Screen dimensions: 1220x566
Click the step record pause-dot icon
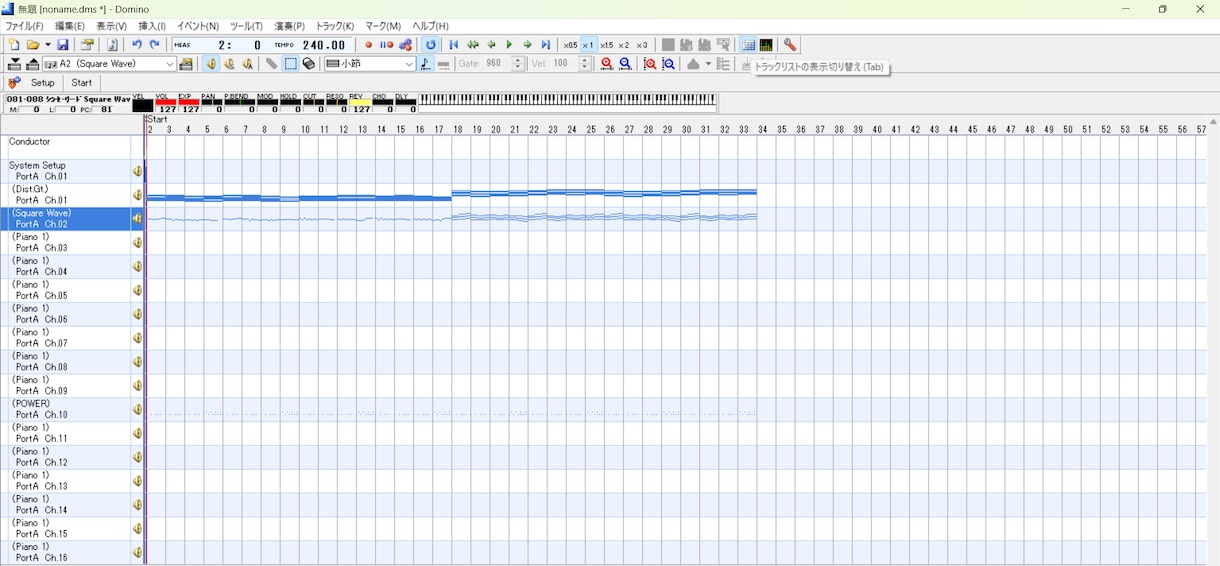coord(386,45)
